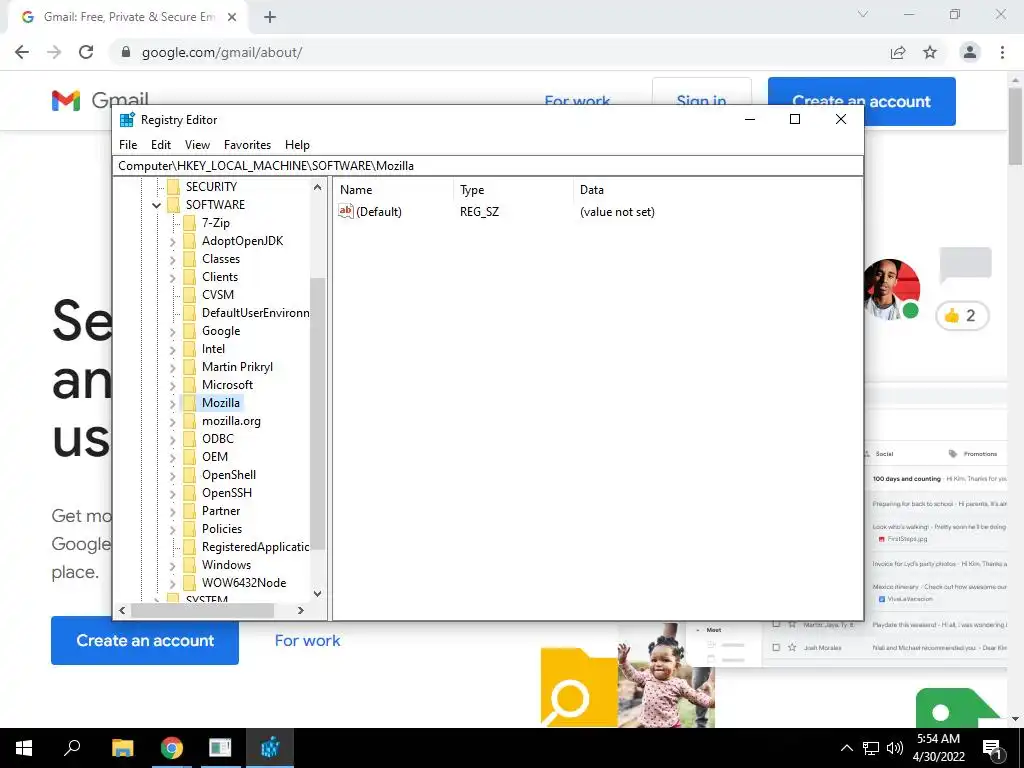This screenshot has width=1024, height=768.
Task: Open taskbar search
Action: (72, 748)
